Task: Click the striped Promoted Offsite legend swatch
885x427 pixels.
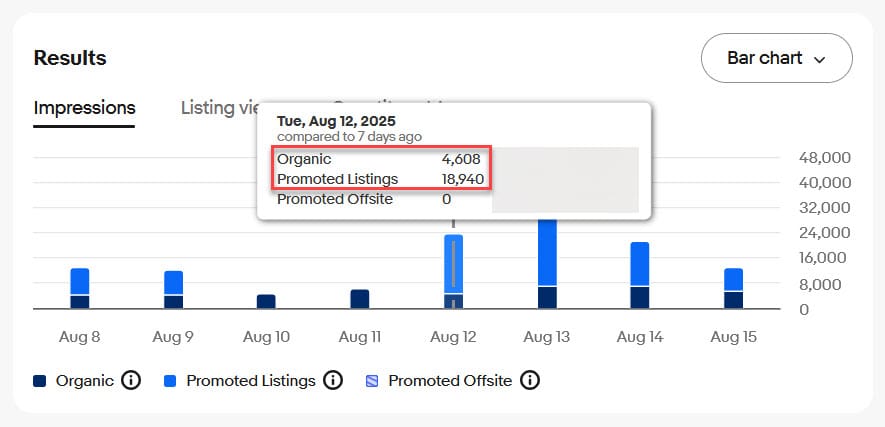Action: (x=373, y=381)
